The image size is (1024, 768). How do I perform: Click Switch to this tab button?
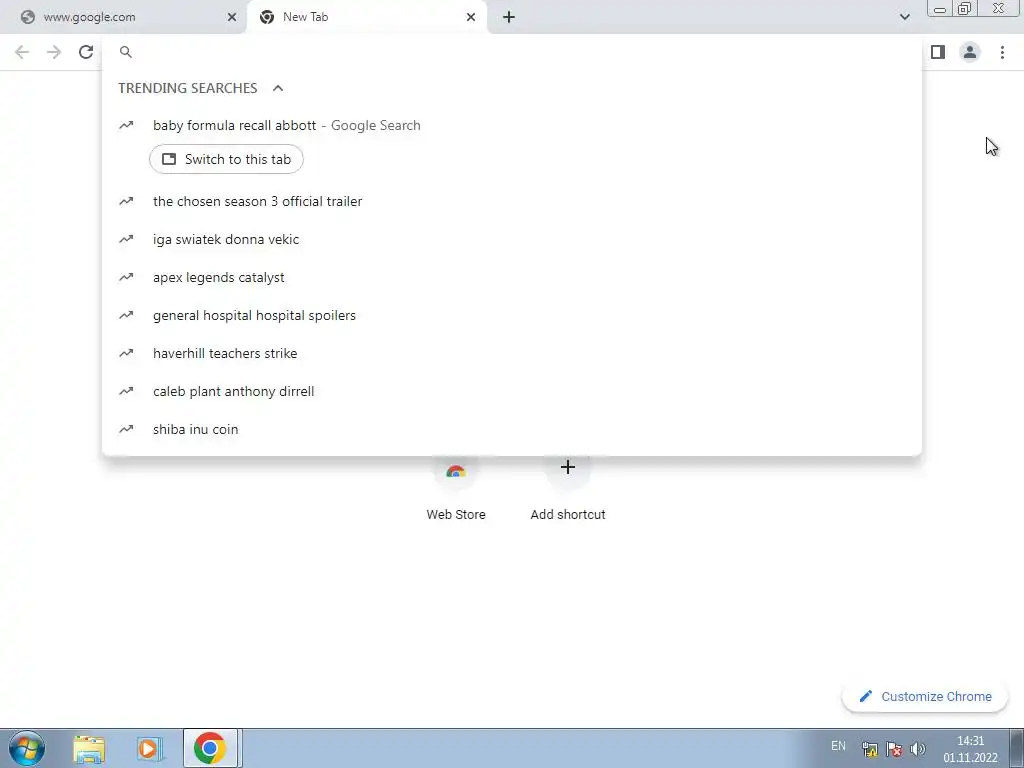pos(226,159)
